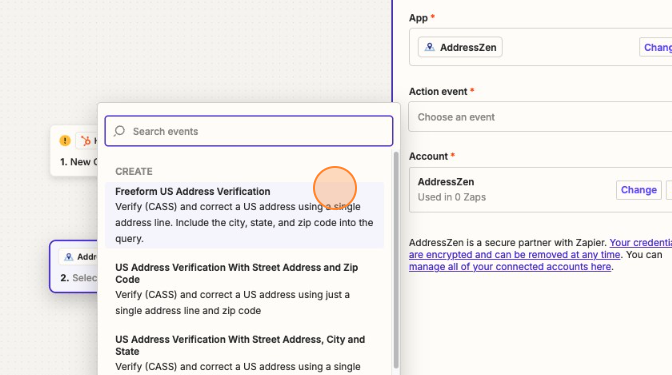Open 'manage all of your connected accounts here' link

(x=510, y=267)
